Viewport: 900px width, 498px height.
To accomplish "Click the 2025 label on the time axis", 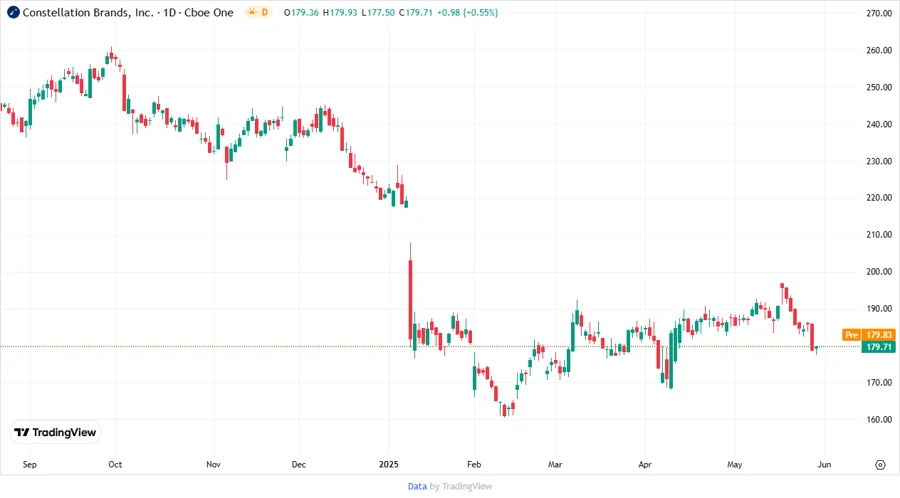I will pos(389,464).
